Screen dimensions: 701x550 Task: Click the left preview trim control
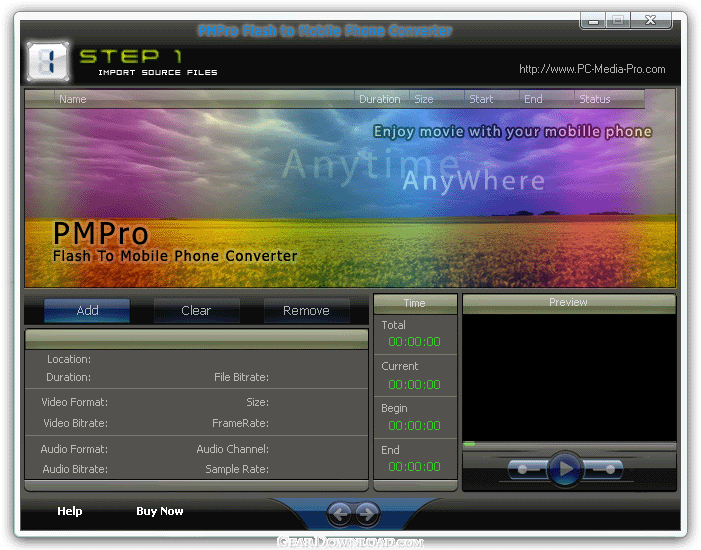click(528, 470)
